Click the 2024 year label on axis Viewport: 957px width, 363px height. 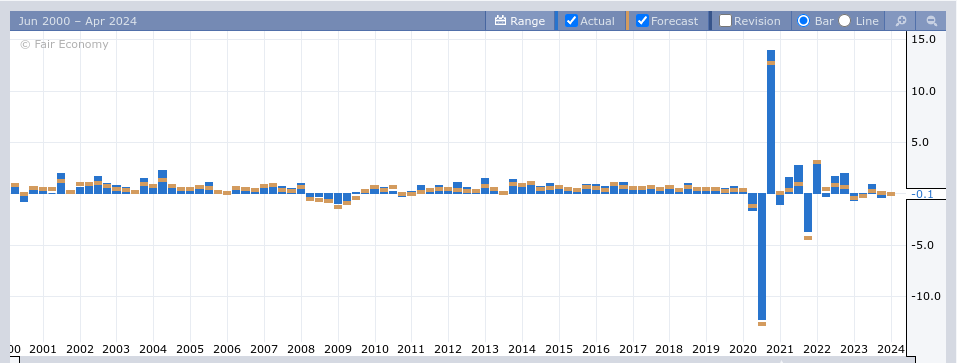[890, 350]
